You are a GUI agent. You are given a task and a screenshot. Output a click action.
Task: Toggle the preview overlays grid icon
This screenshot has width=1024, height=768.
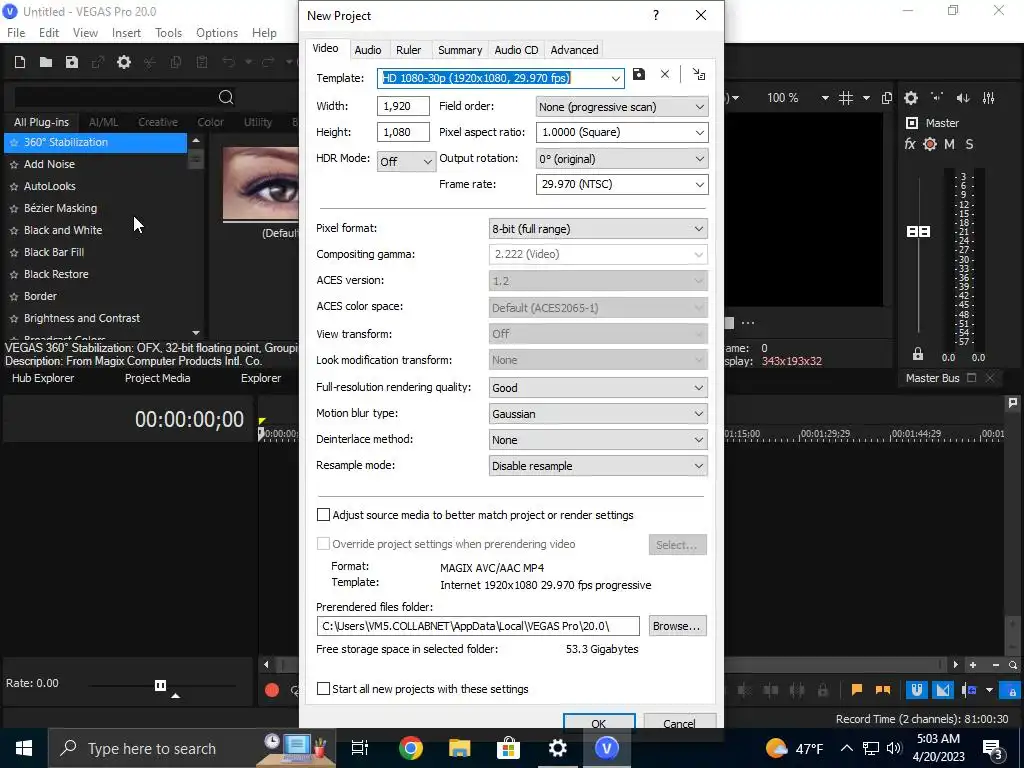point(846,98)
